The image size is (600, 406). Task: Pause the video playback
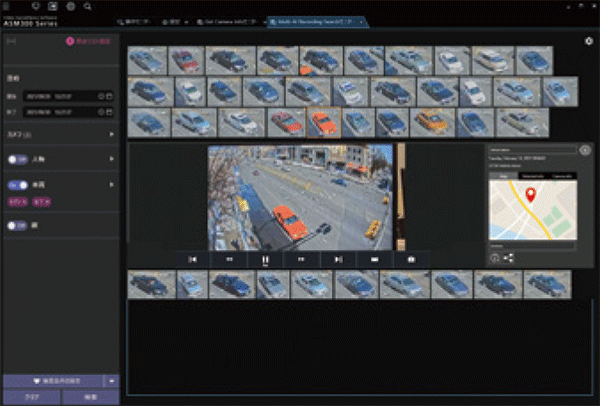pyautogui.click(x=265, y=259)
